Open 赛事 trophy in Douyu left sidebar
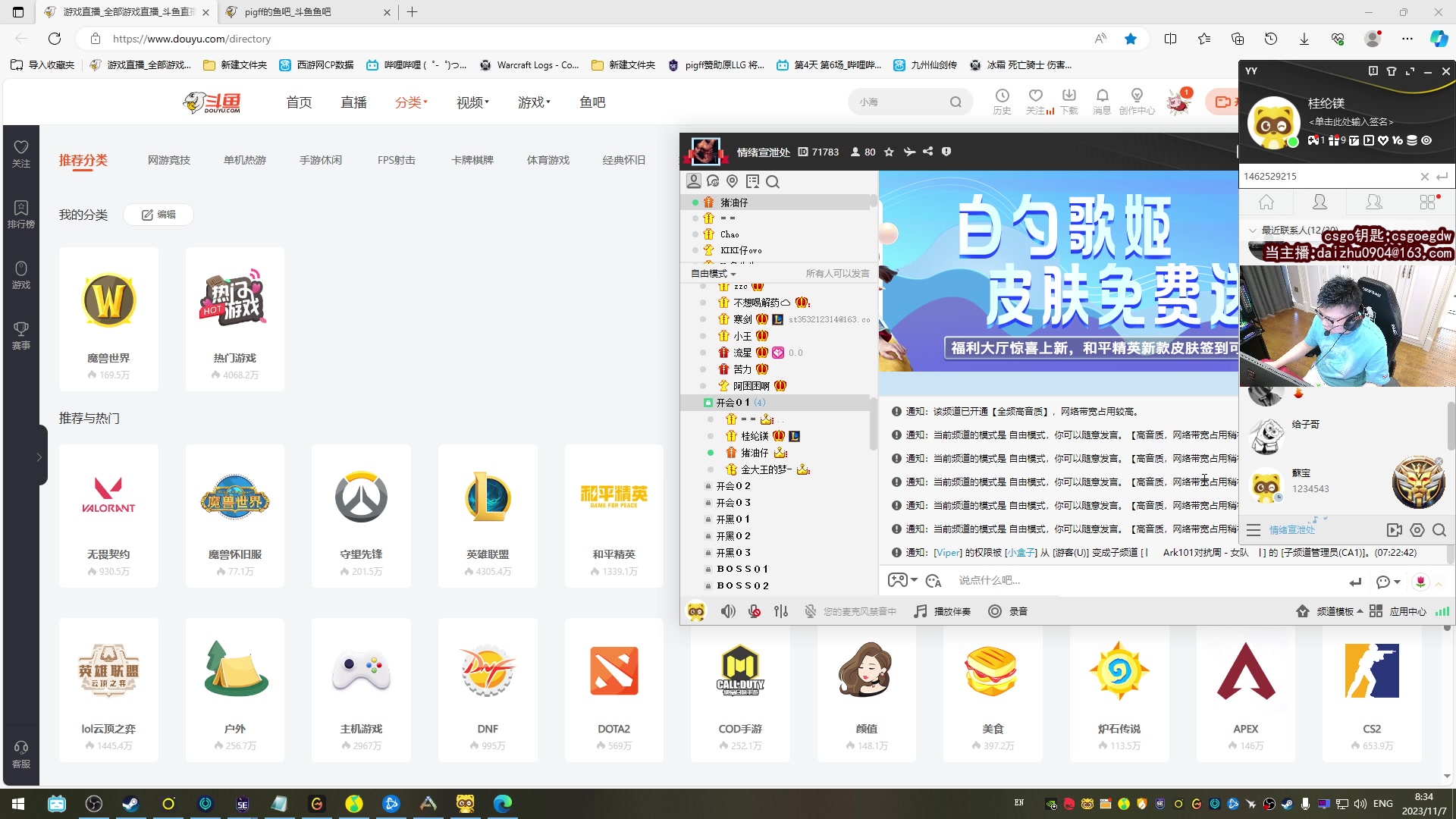 pos(21,335)
